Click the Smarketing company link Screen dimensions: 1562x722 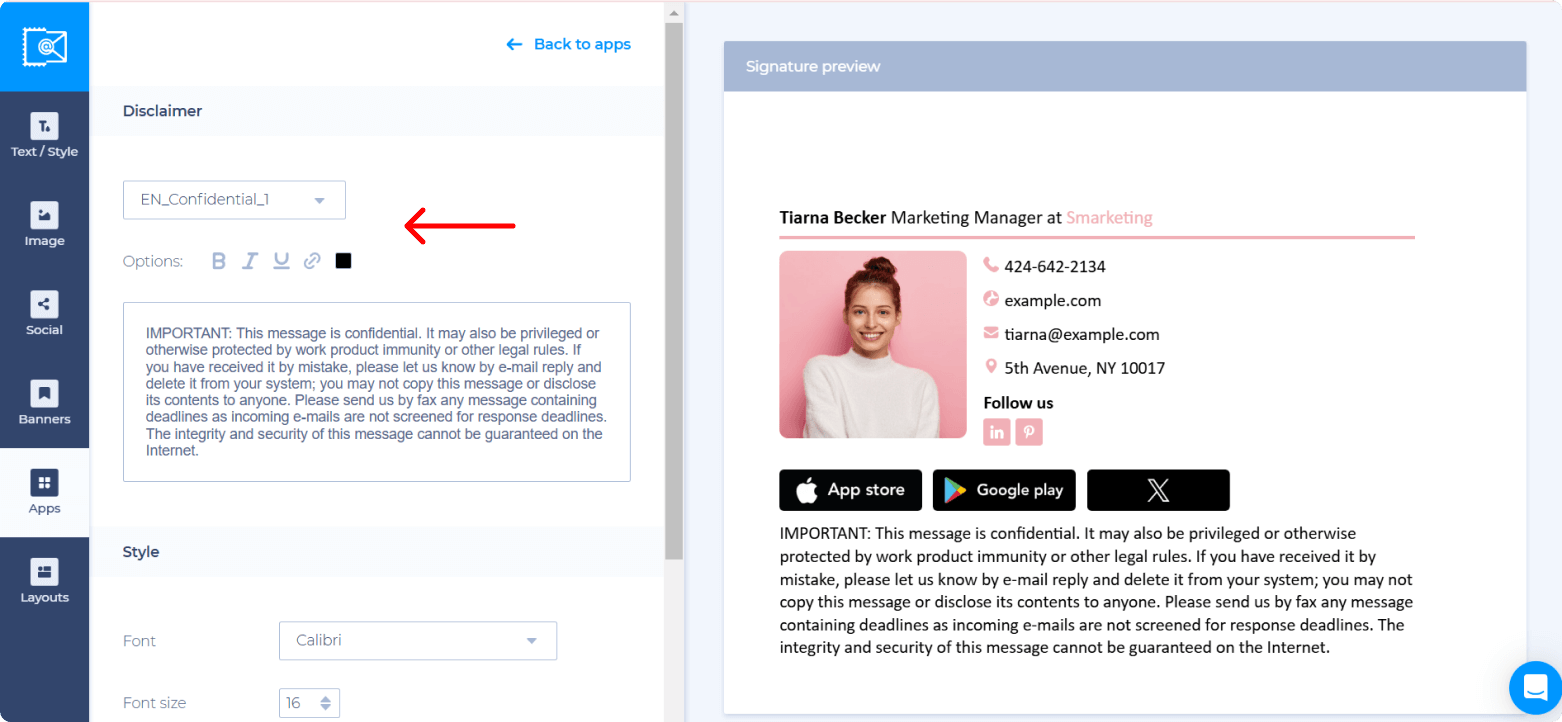1109,217
